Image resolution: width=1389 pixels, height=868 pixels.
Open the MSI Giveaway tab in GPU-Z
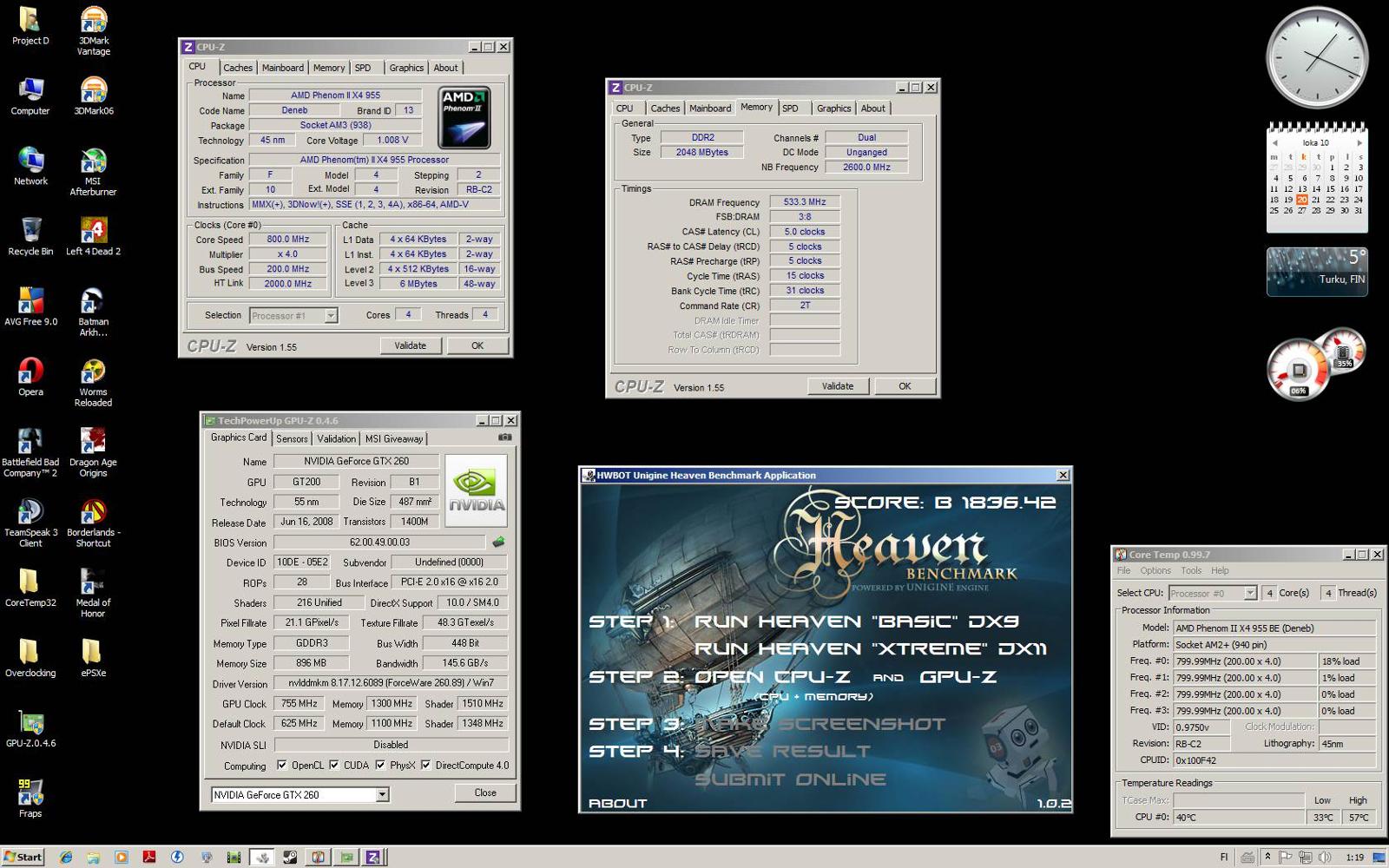[x=394, y=439]
